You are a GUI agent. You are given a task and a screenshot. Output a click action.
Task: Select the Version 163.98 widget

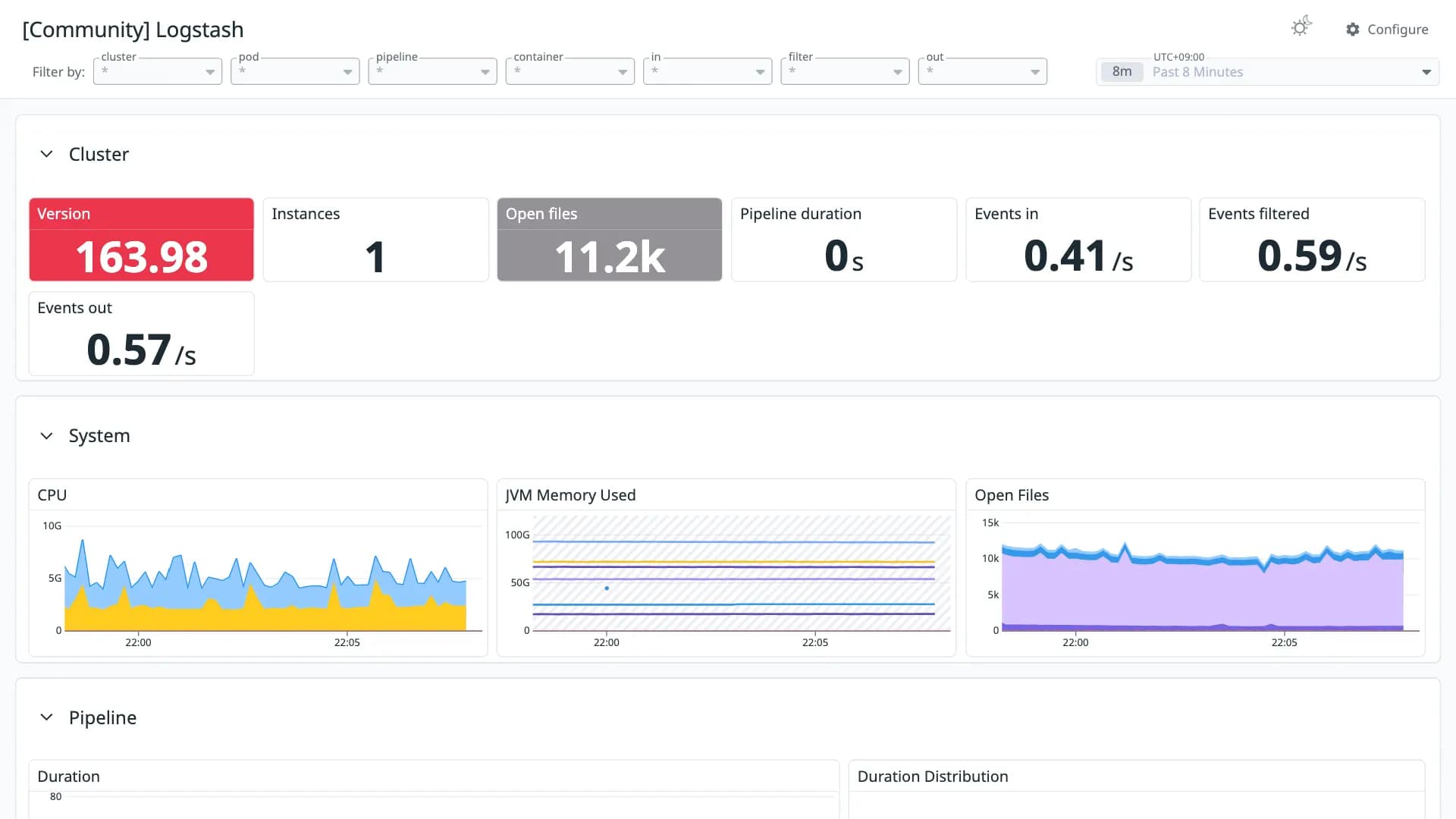[141, 240]
